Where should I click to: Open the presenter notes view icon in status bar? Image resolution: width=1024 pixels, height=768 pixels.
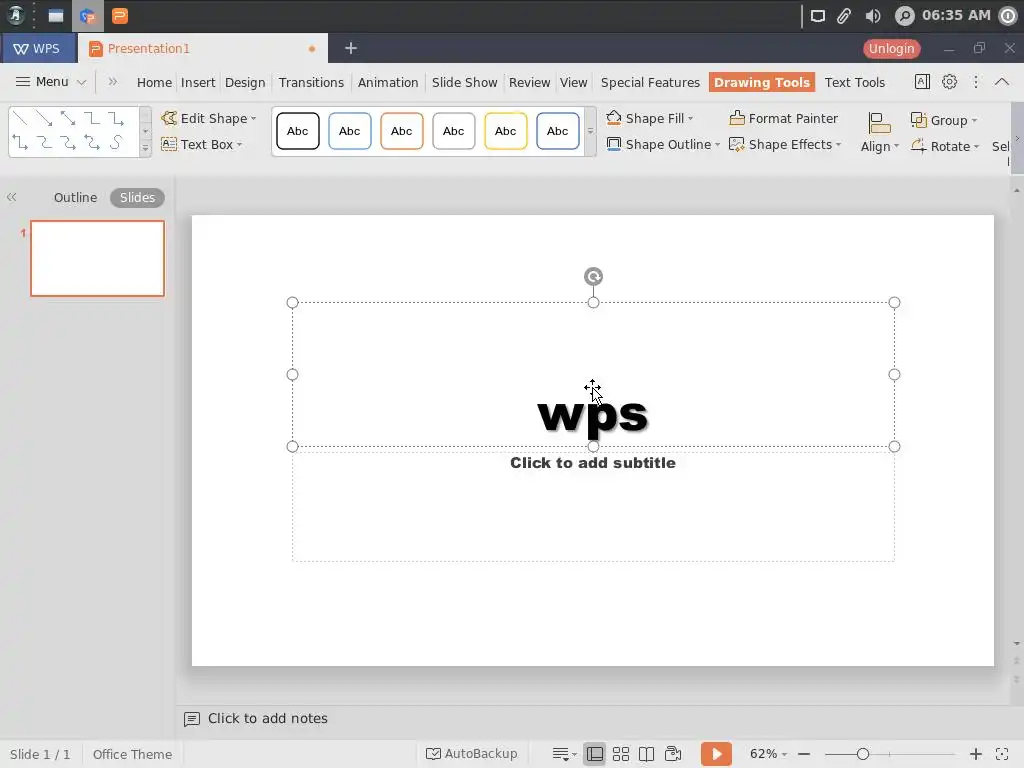tap(673, 754)
